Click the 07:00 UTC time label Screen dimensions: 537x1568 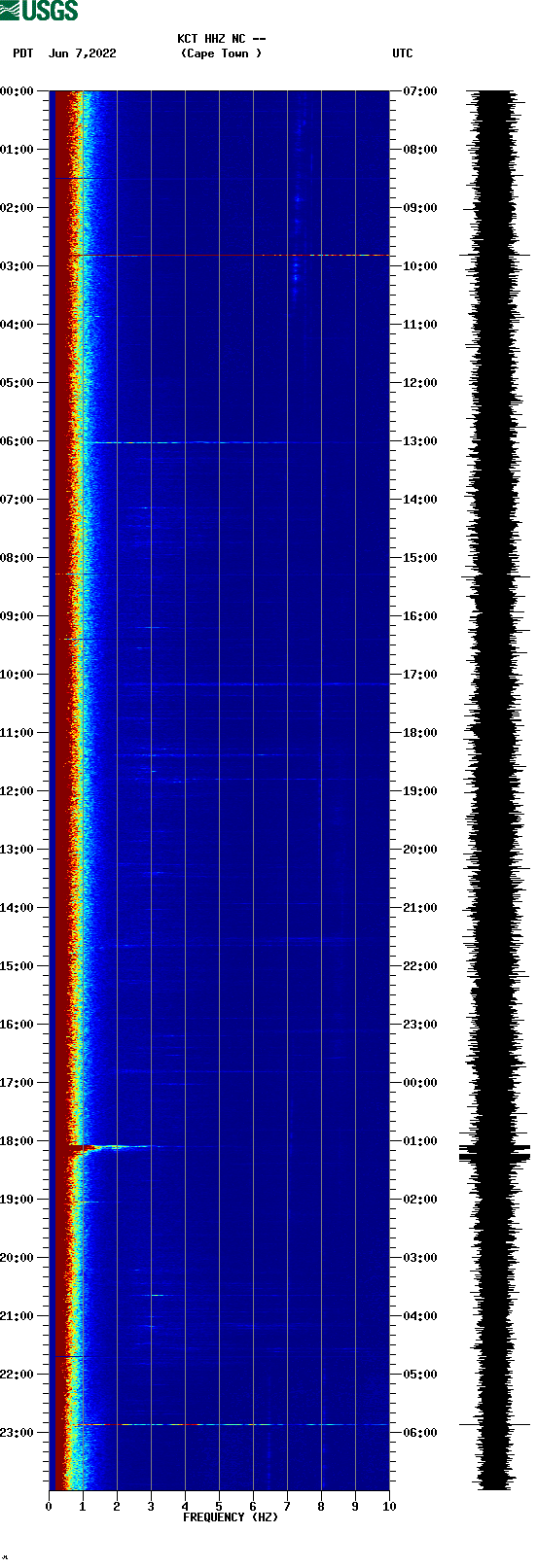pos(420,91)
